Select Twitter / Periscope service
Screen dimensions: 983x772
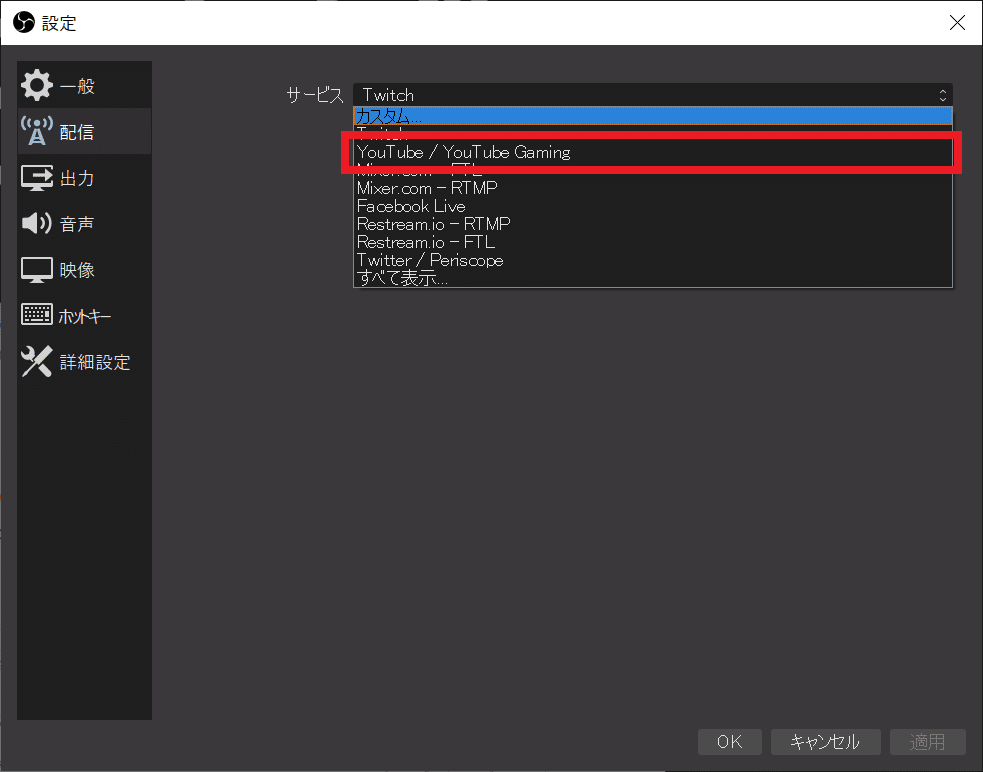(653, 260)
